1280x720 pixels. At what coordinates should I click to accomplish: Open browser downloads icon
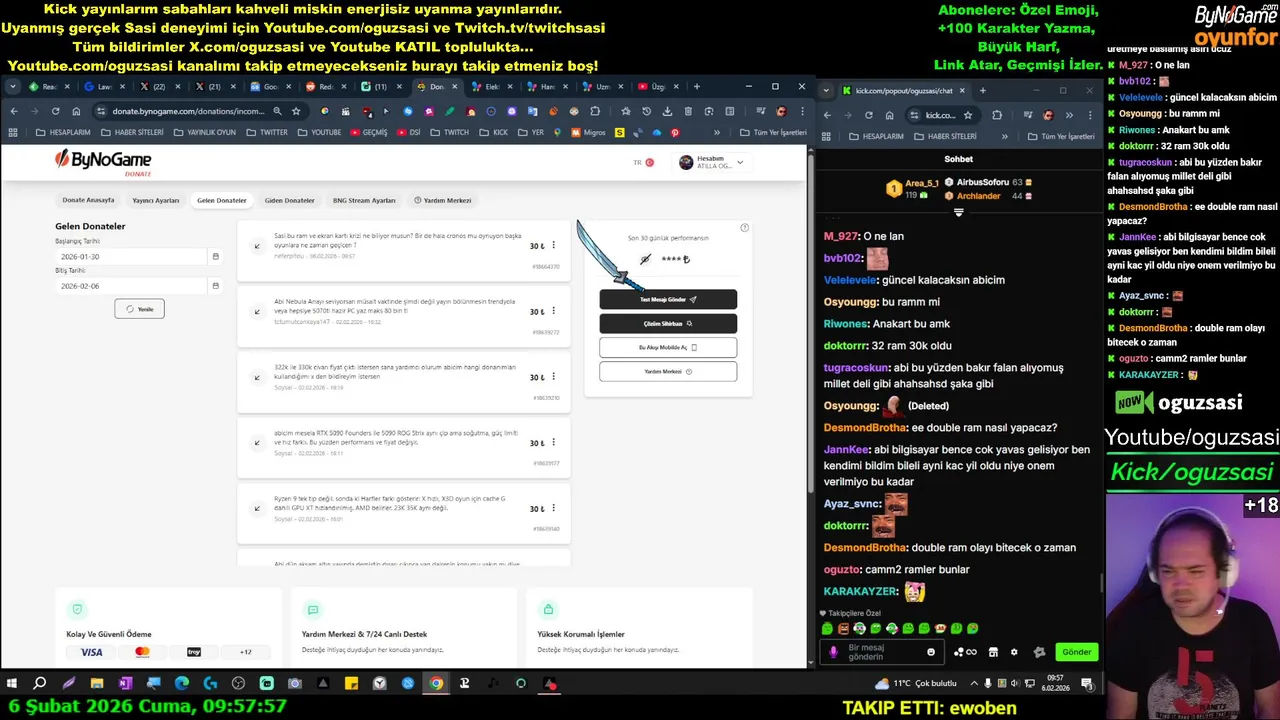point(667,111)
